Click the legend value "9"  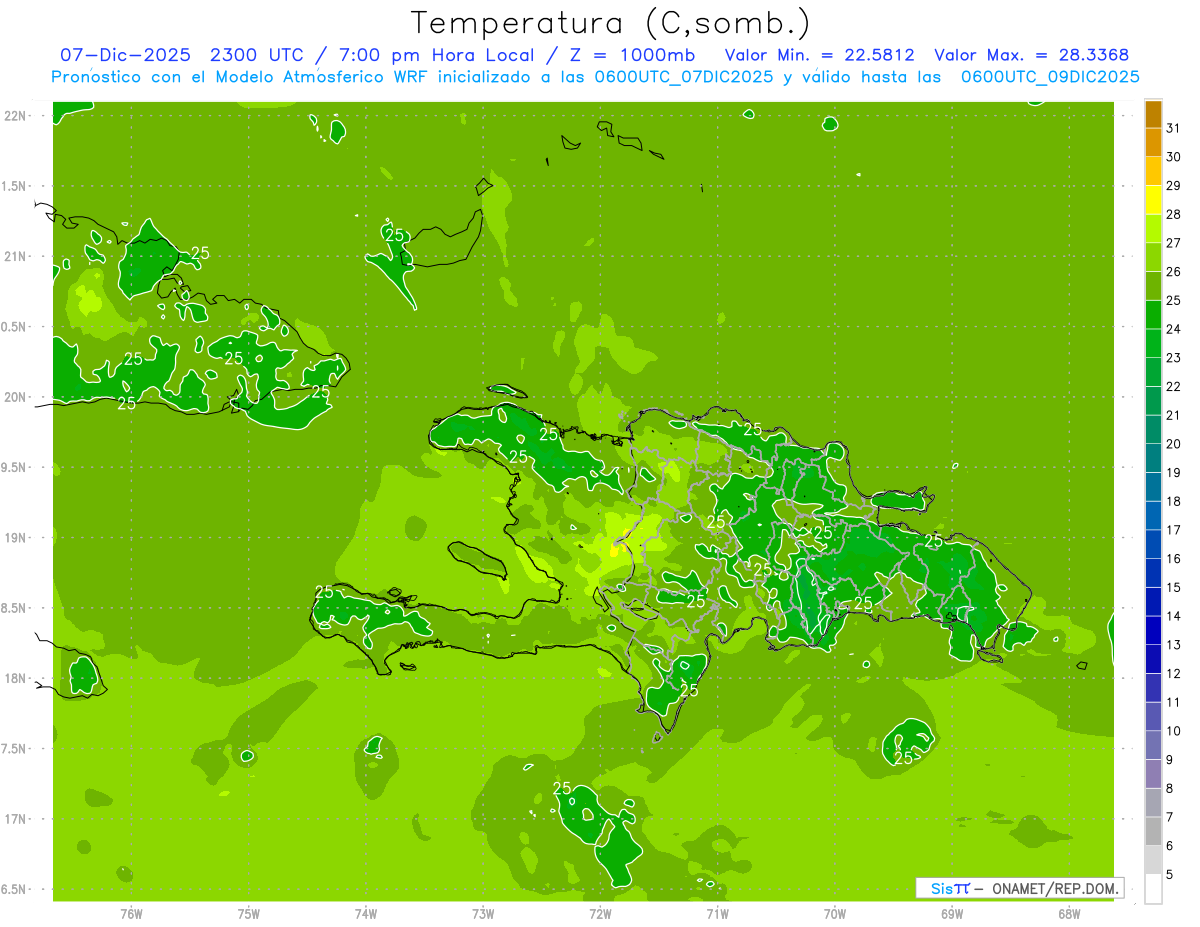pos(1170,760)
